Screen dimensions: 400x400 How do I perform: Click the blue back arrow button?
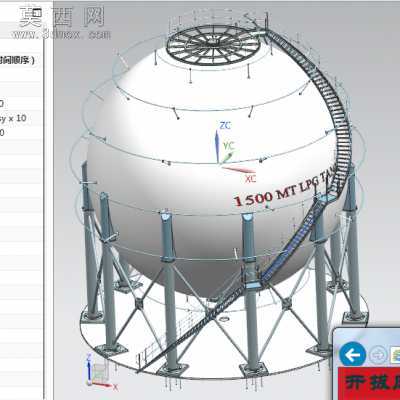pos(352,354)
